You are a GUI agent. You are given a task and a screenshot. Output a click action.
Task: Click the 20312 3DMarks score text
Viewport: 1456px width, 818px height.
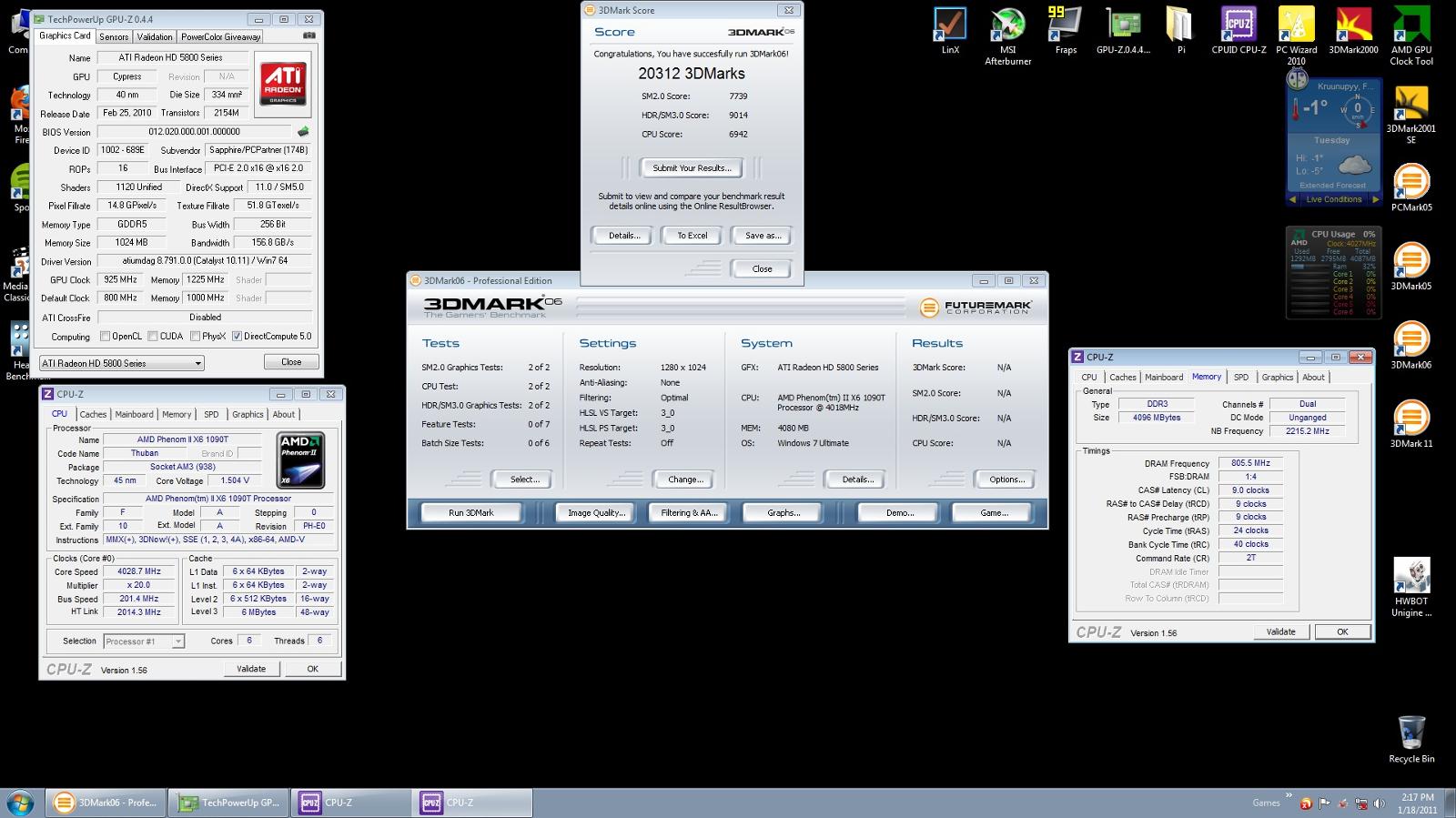pyautogui.click(x=692, y=74)
